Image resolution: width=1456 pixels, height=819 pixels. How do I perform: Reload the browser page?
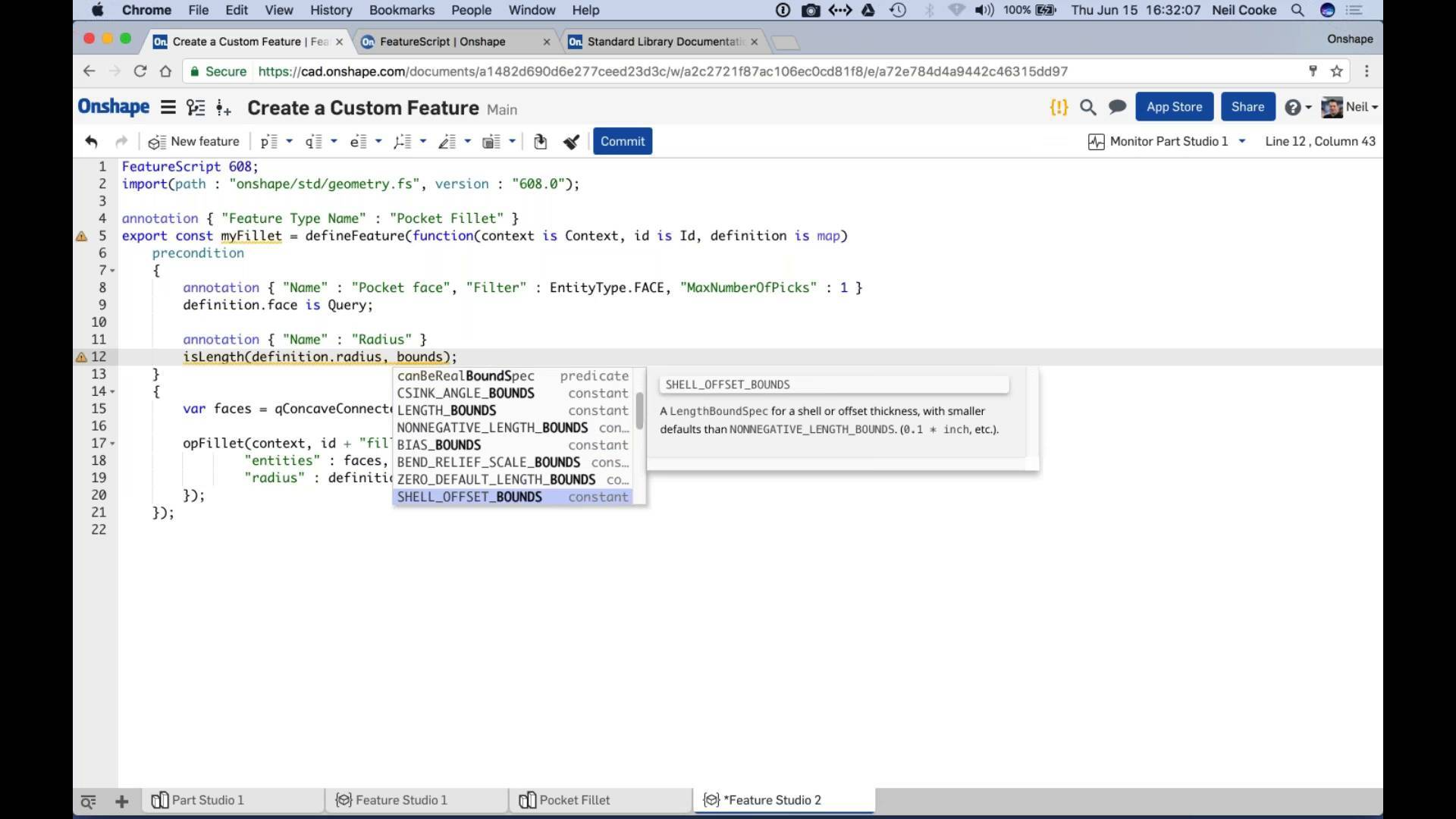coord(140,71)
